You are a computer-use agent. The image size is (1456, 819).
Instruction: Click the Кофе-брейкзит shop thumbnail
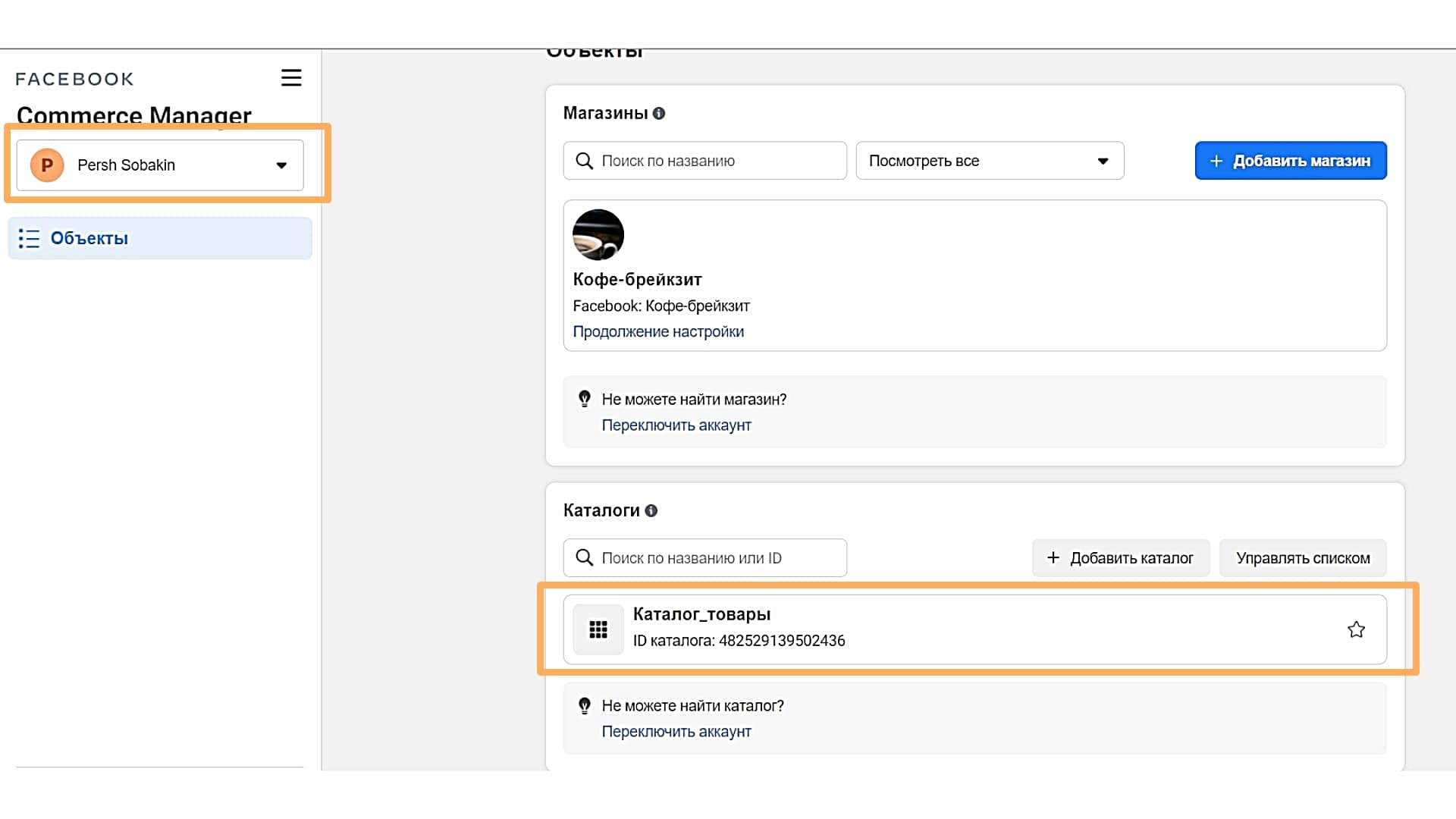[x=598, y=235]
